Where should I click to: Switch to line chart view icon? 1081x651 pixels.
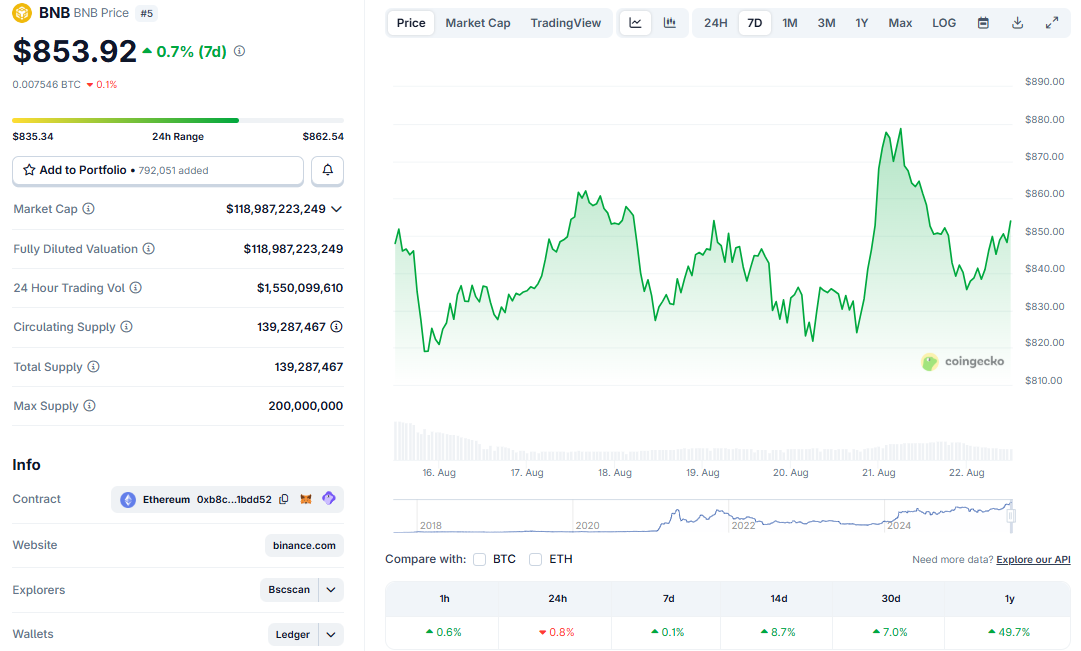pyautogui.click(x=635, y=23)
